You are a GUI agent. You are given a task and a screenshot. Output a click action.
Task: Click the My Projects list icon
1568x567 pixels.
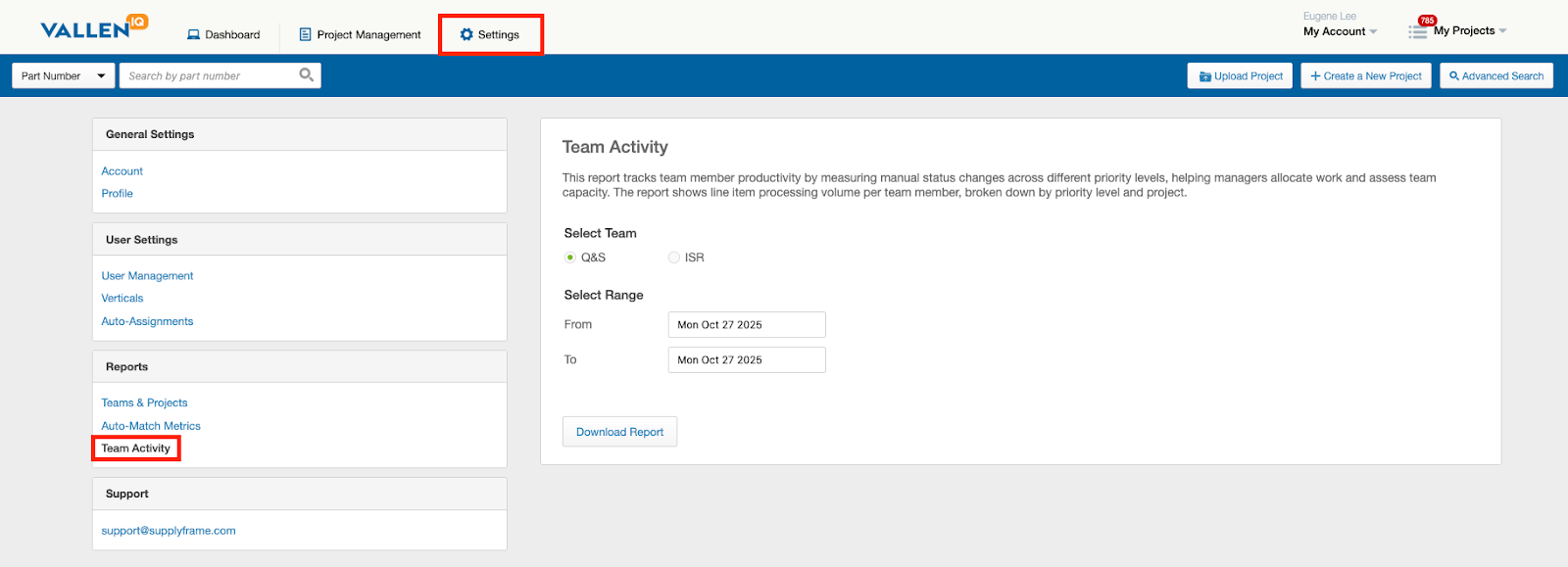[x=1417, y=32]
